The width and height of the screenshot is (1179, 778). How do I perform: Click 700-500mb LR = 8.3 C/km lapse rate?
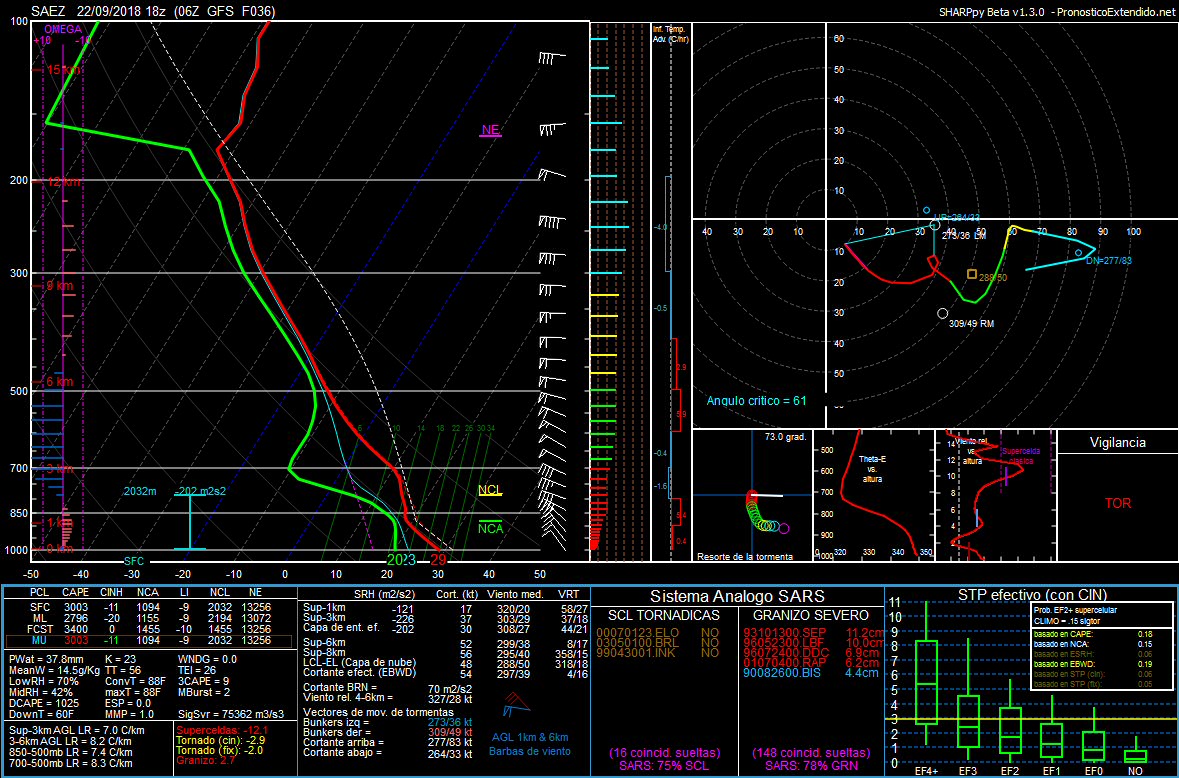71,762
